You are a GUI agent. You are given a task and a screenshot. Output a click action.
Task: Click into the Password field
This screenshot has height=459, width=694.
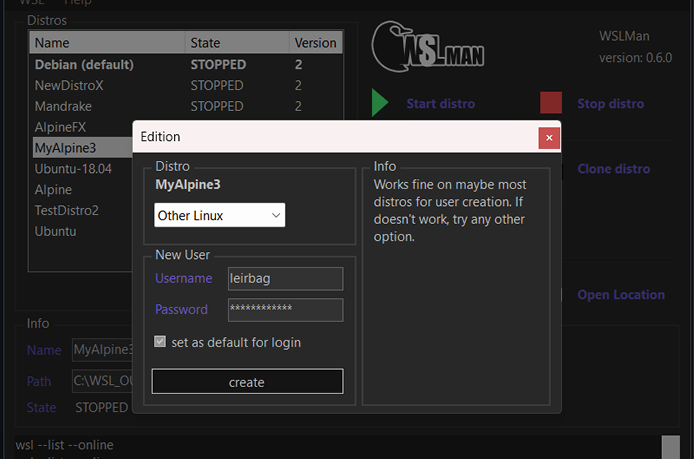tap(285, 309)
